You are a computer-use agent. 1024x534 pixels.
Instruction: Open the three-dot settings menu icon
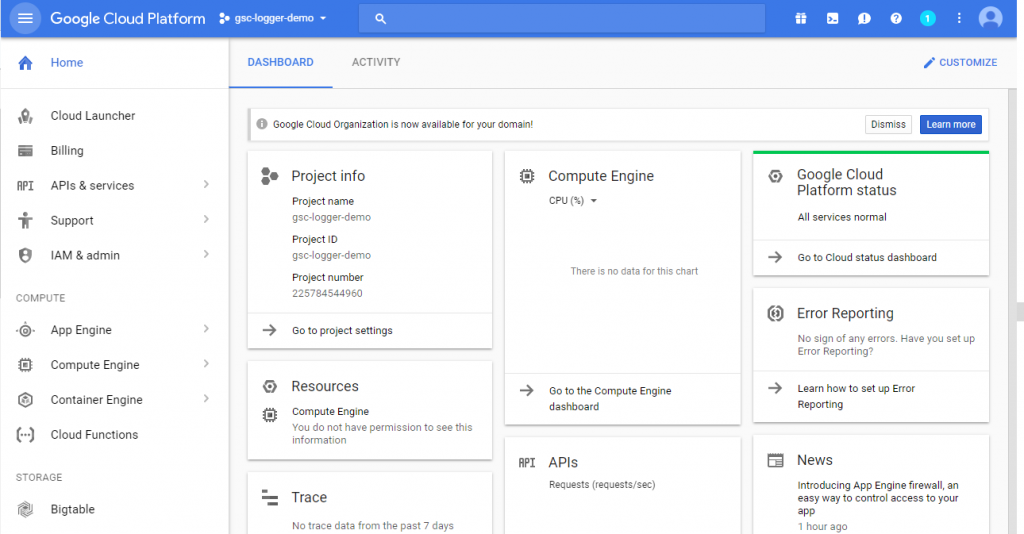(x=959, y=18)
